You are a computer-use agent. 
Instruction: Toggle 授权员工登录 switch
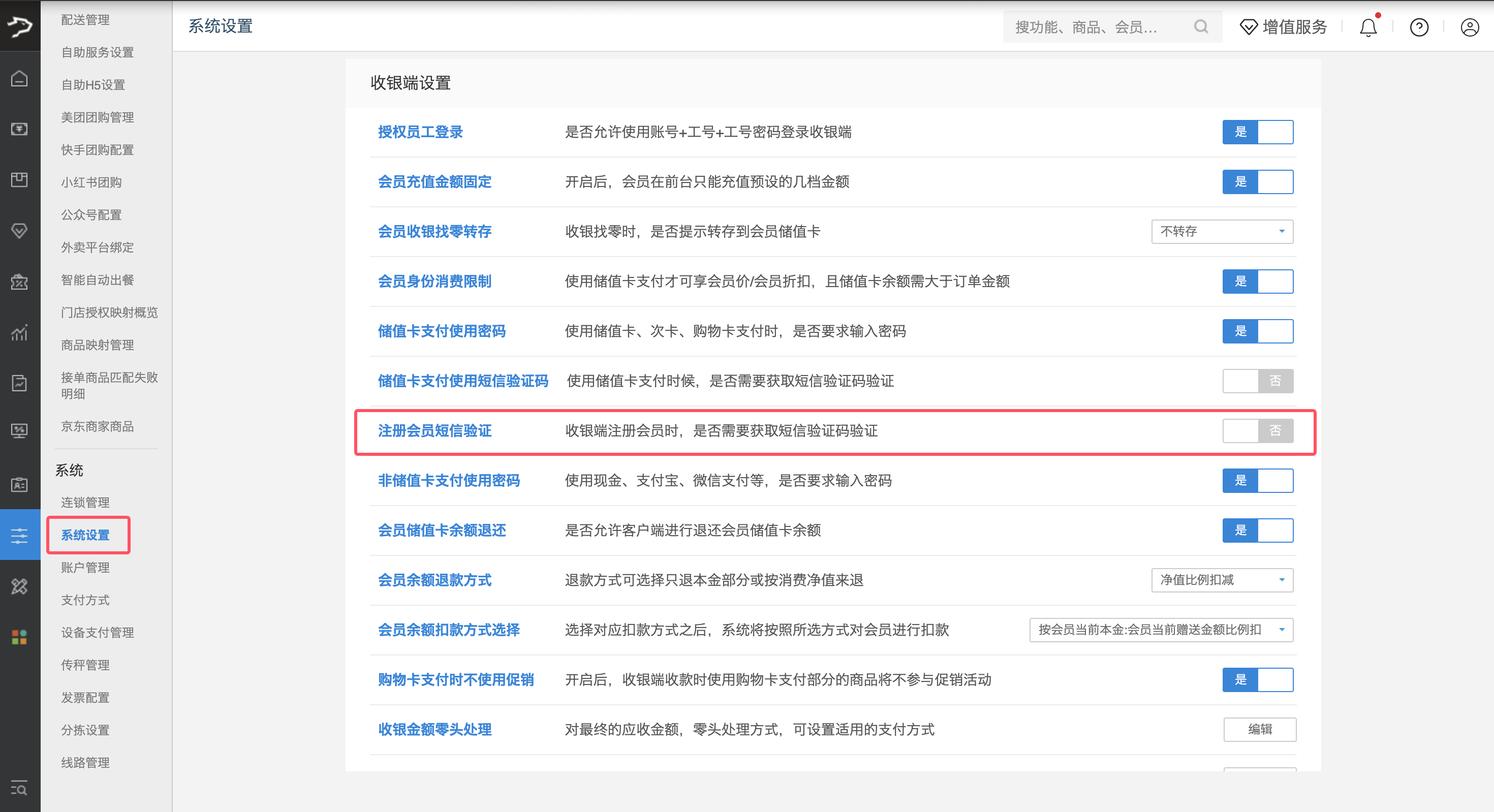click(x=1258, y=132)
